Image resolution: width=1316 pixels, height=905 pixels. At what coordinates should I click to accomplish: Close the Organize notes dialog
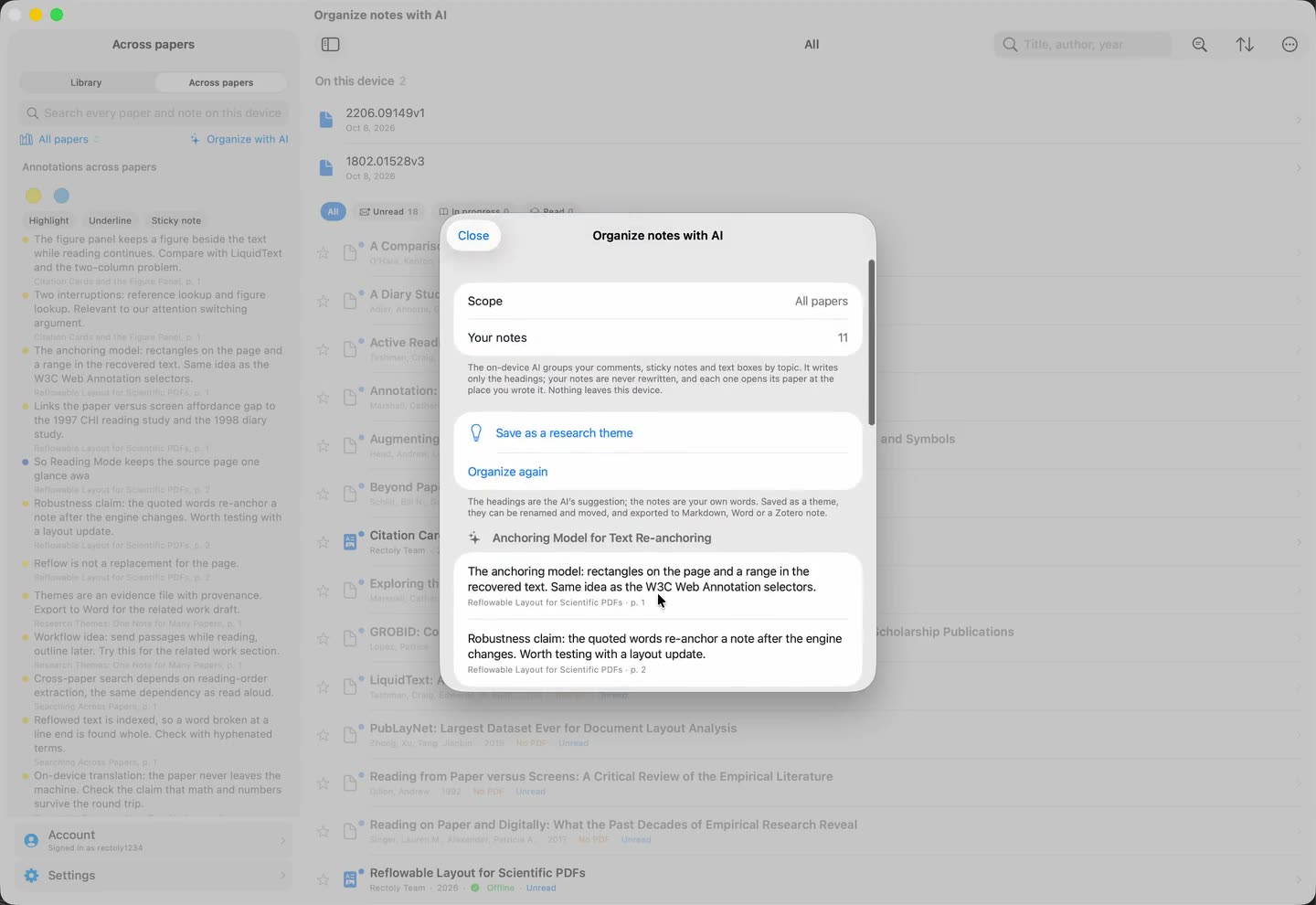[473, 236]
